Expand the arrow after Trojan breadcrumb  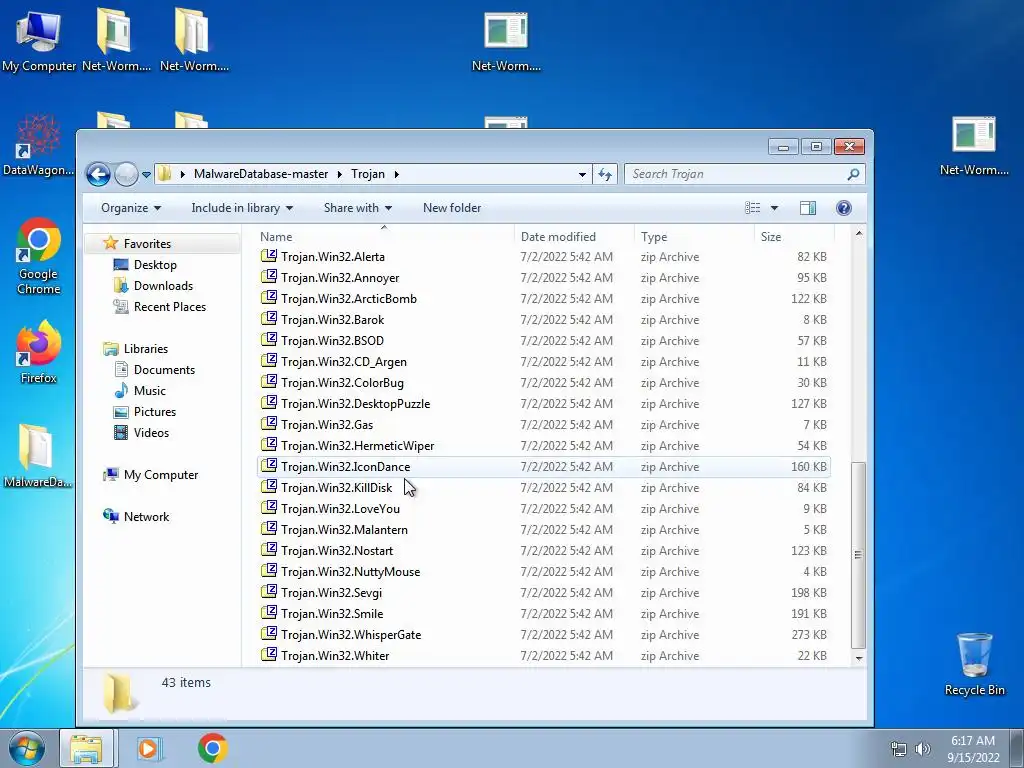coord(396,174)
